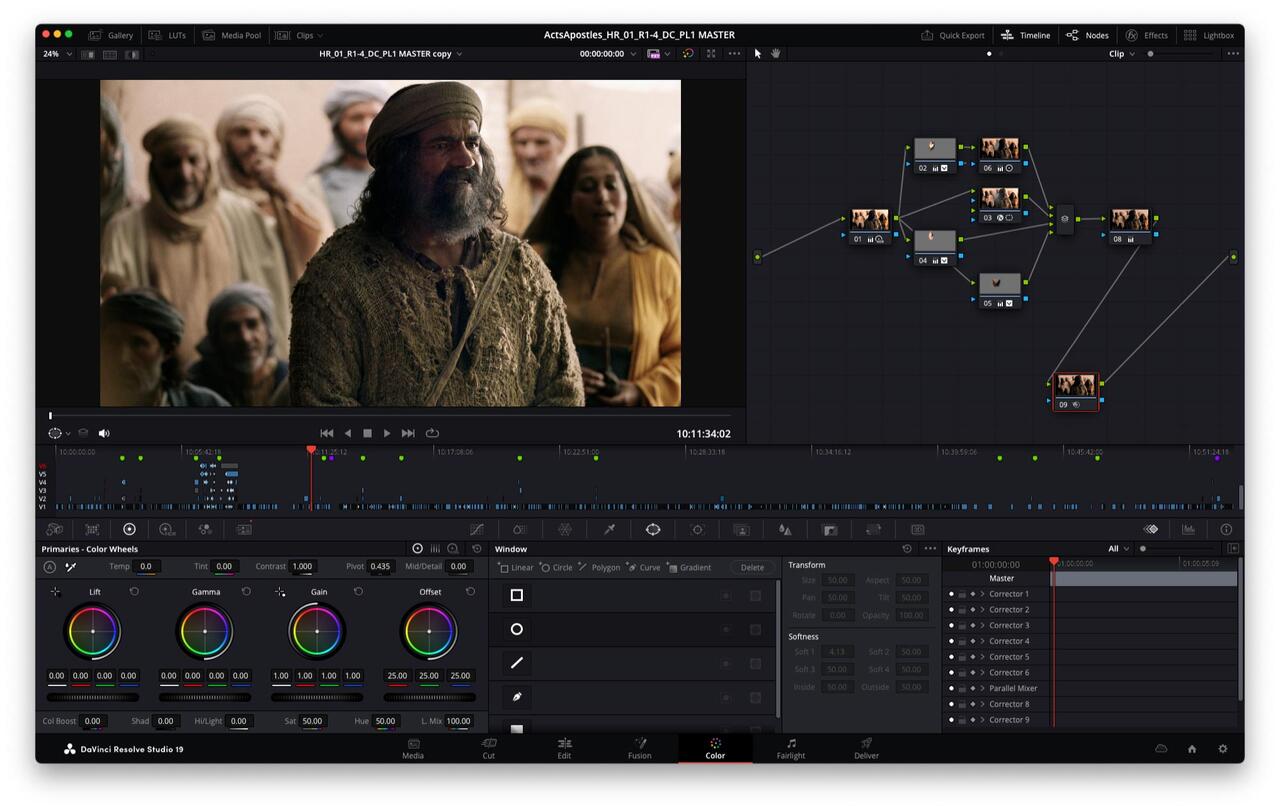
Task: Open the Gallery panel
Action: pyautogui.click(x=111, y=35)
